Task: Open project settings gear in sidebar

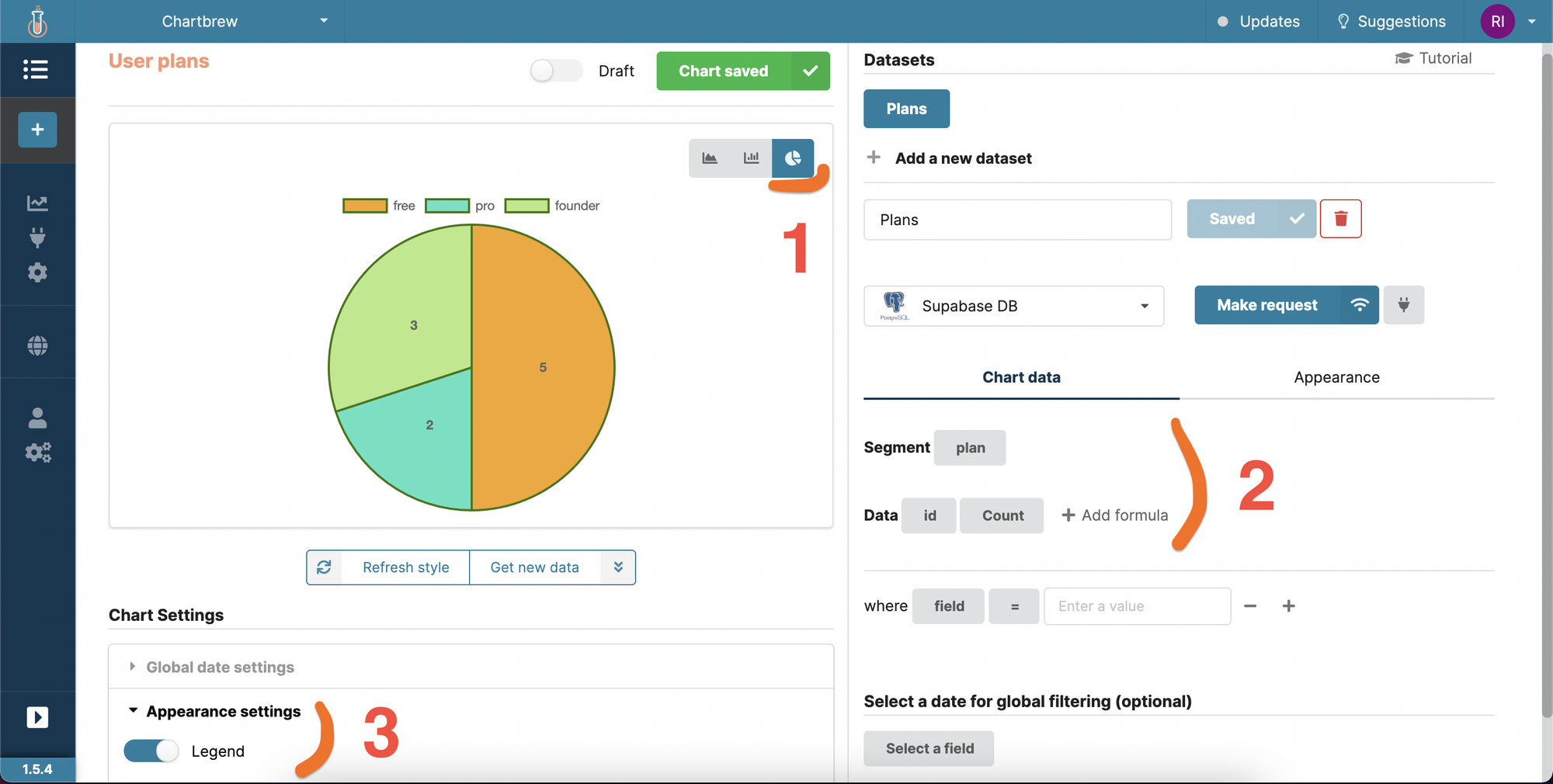Action: click(x=36, y=272)
